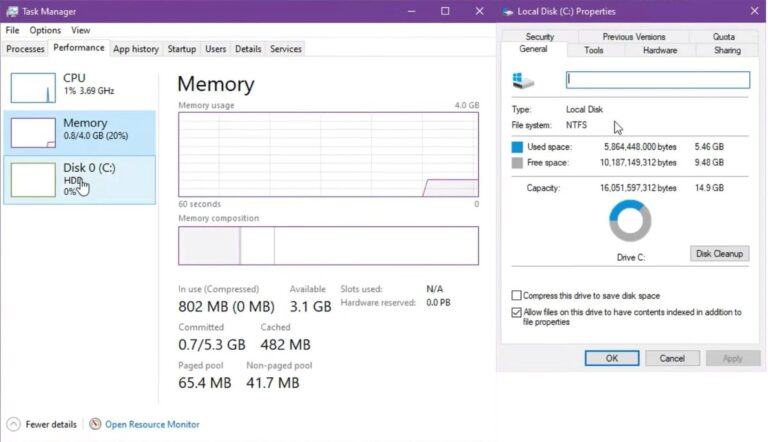Click the Fewer details arrow icon
Image resolution: width=768 pixels, height=442 pixels.
(13, 424)
